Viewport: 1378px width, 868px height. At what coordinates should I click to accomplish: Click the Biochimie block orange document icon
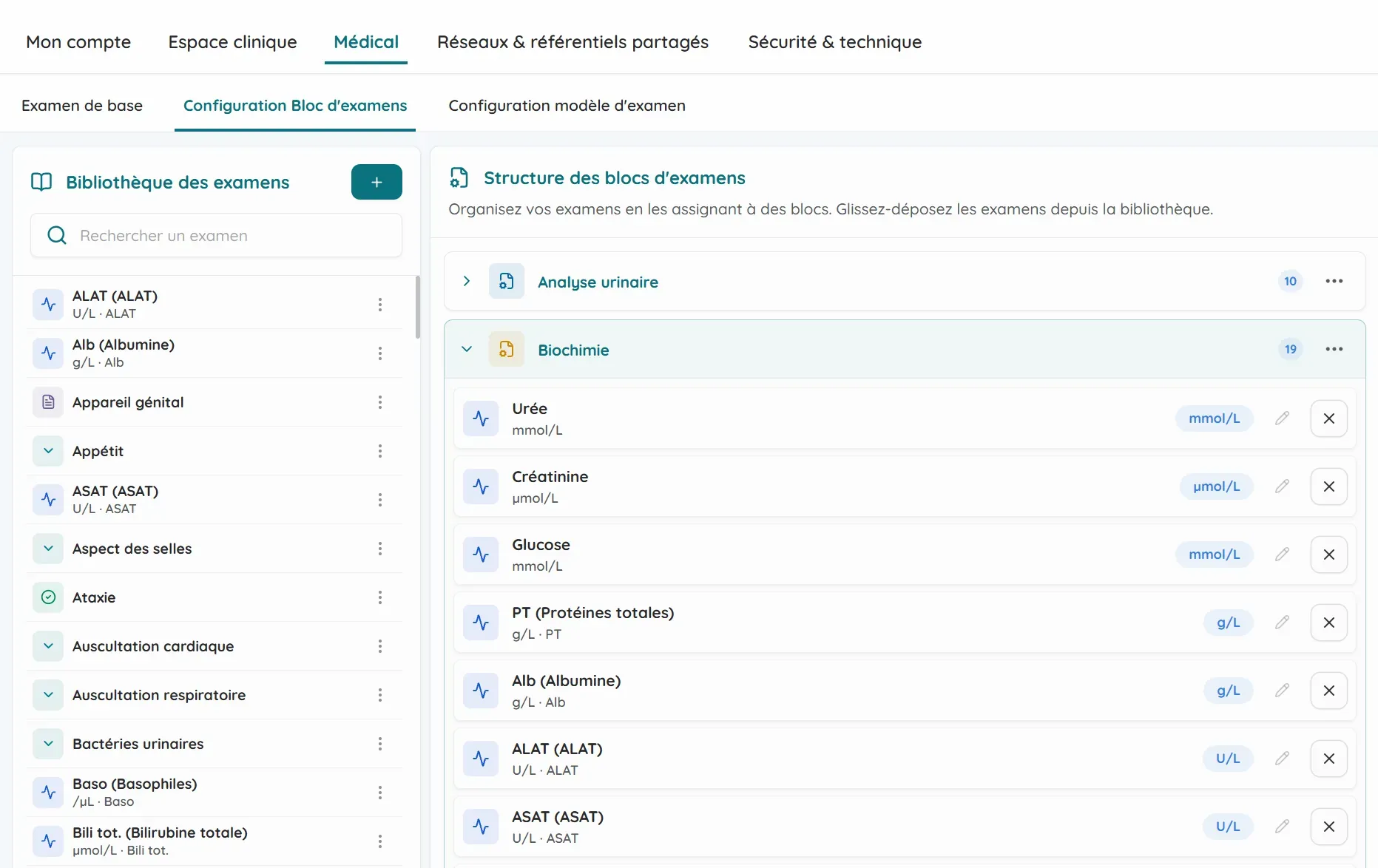pyautogui.click(x=507, y=349)
